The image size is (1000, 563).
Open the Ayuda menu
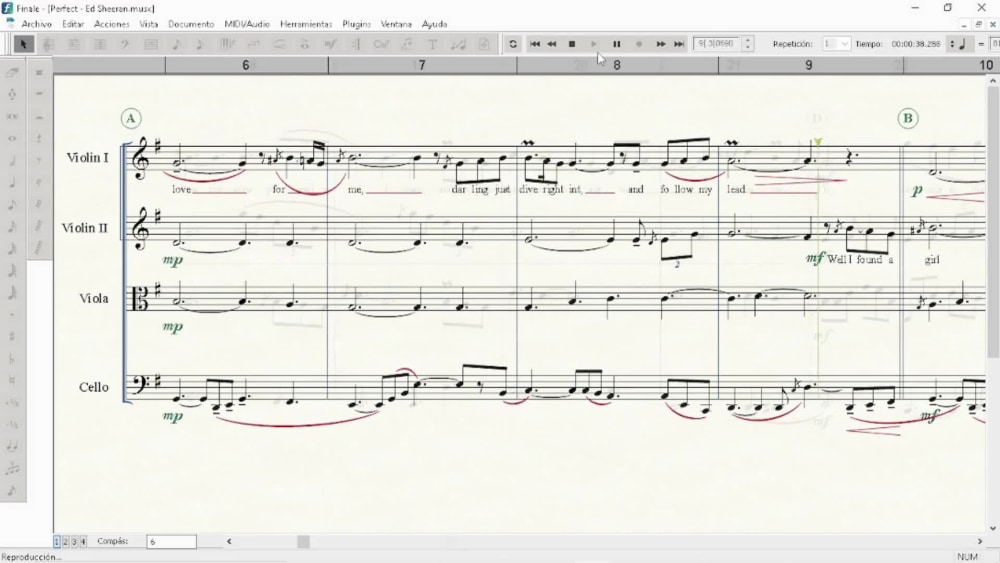(434, 24)
